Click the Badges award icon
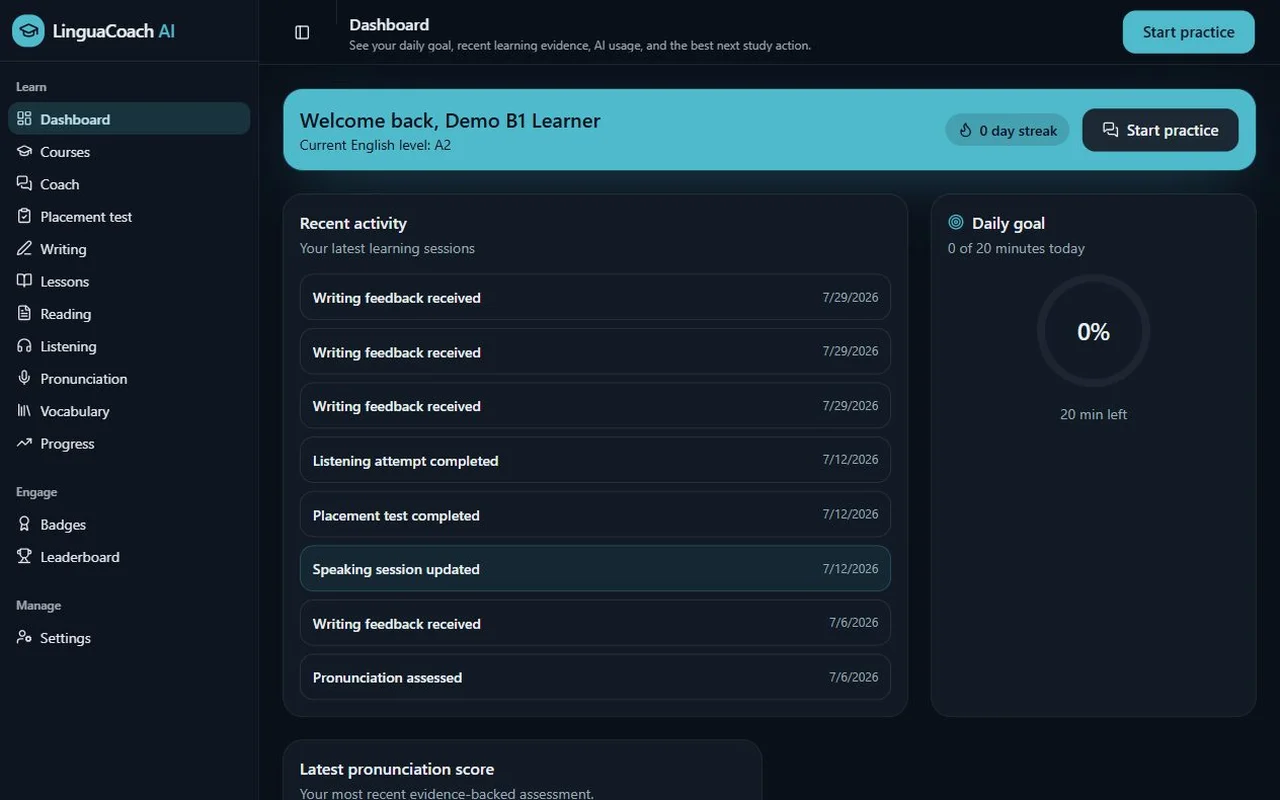The width and height of the screenshot is (1280, 800). pyautogui.click(x=24, y=524)
